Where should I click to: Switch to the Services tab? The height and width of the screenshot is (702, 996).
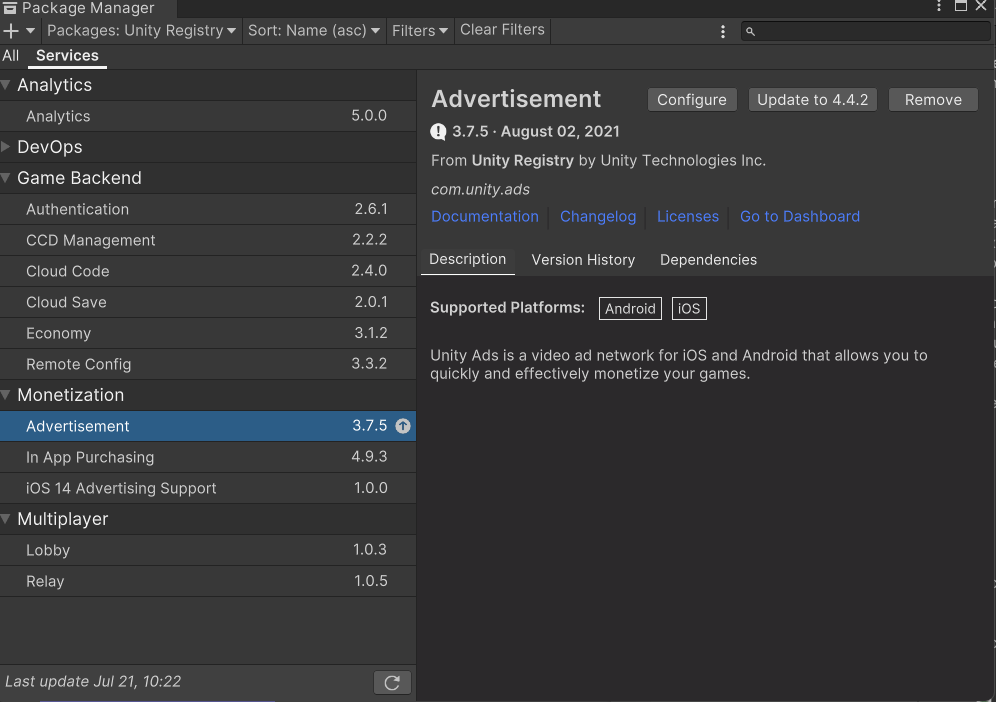point(67,55)
